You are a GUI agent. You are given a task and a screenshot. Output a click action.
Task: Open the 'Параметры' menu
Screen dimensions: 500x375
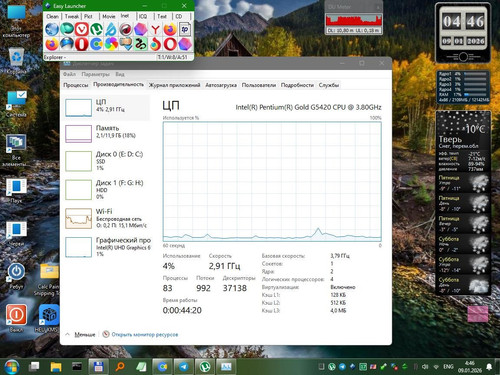95,74
